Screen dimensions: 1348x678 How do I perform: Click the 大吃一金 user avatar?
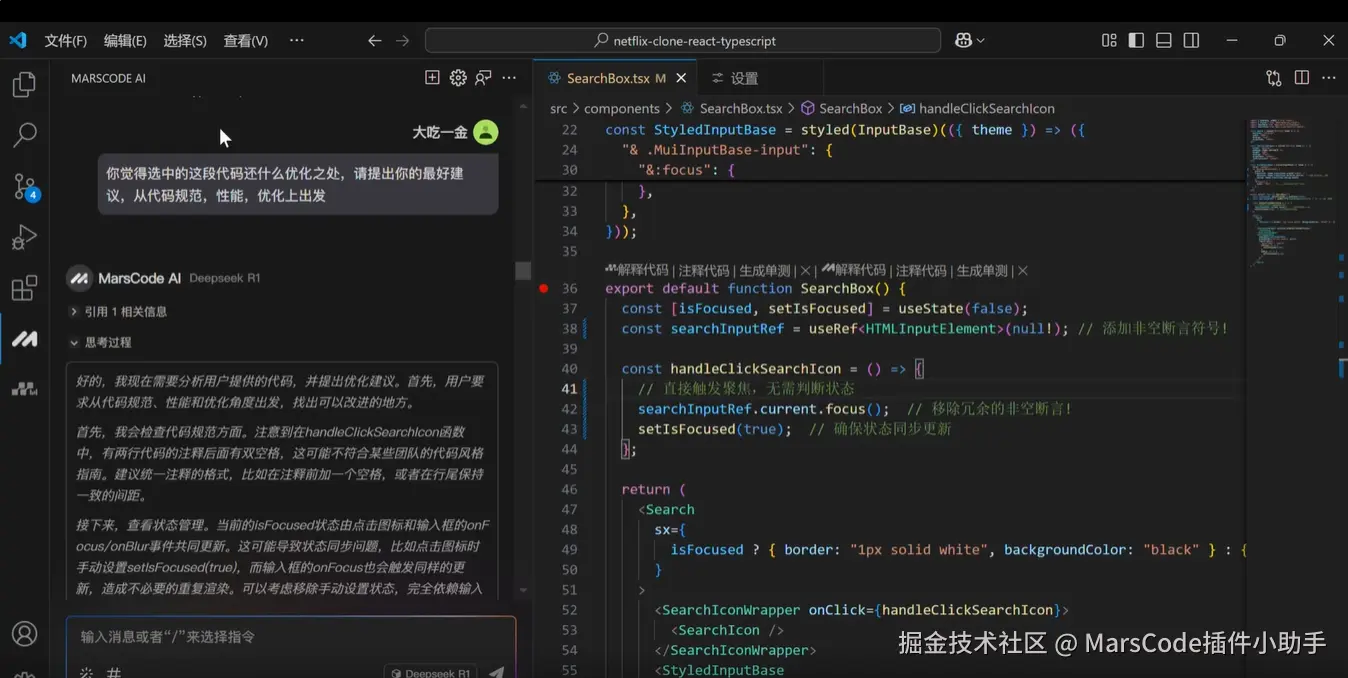(x=486, y=132)
